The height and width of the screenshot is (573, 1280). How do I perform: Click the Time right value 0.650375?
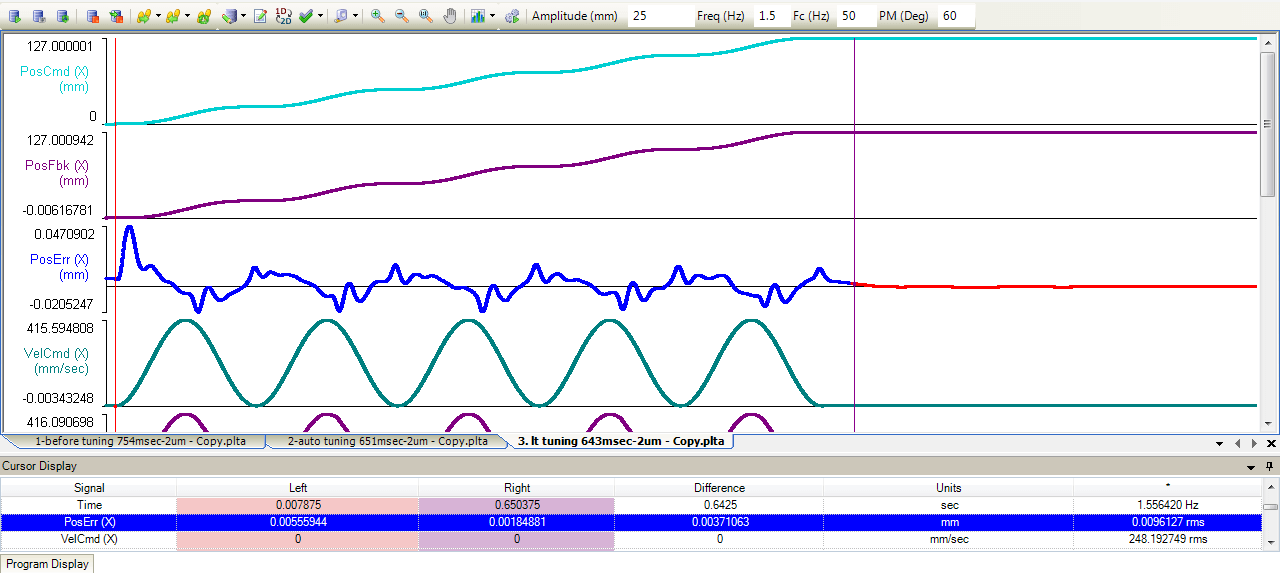click(516, 505)
